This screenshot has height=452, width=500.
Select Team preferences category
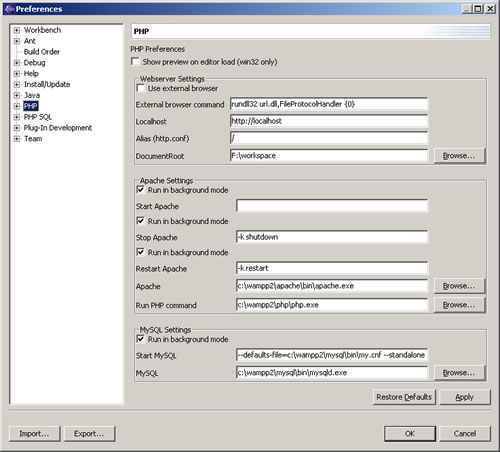point(33,139)
